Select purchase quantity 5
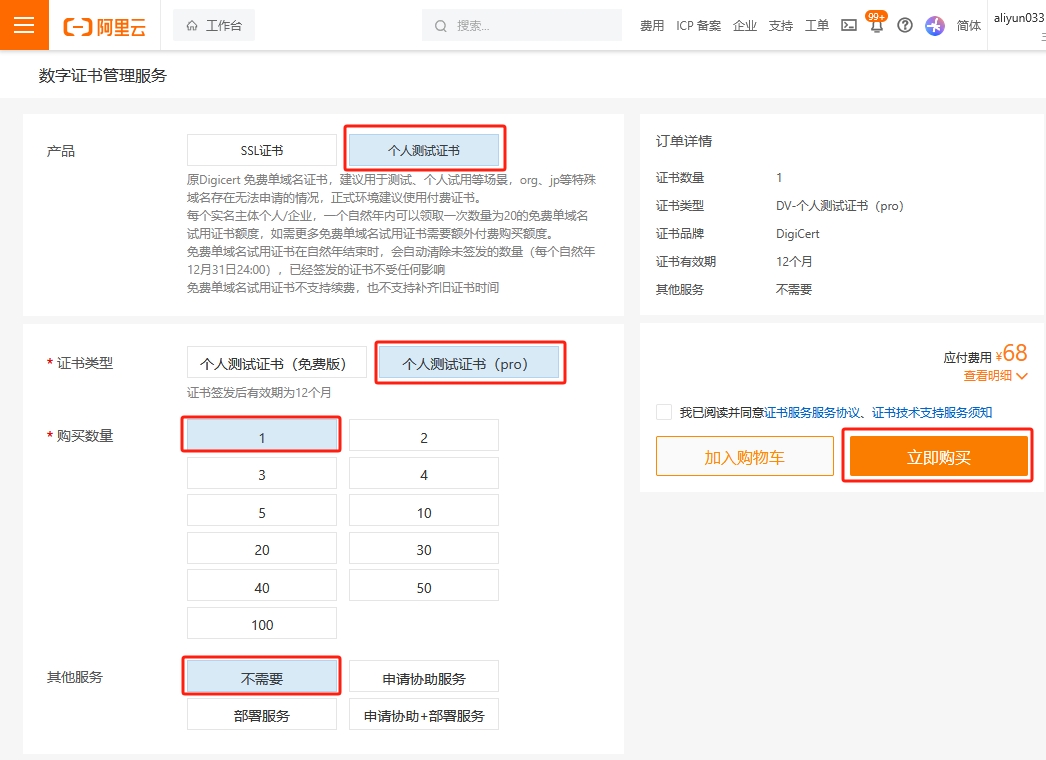The image size is (1046, 760). (x=262, y=512)
